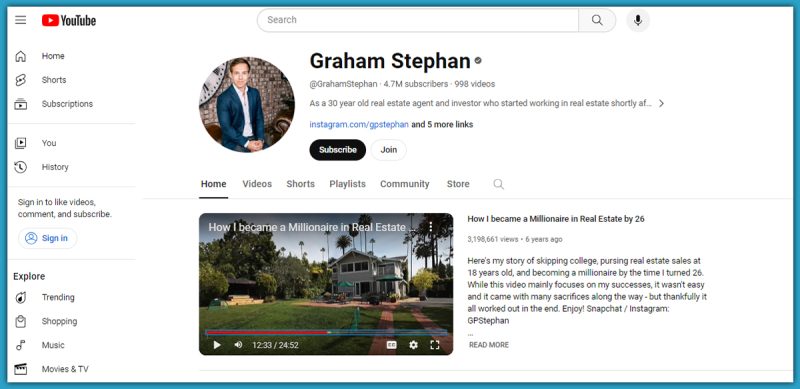800x389 pixels.
Task: Click the Join button
Action: [x=389, y=150]
